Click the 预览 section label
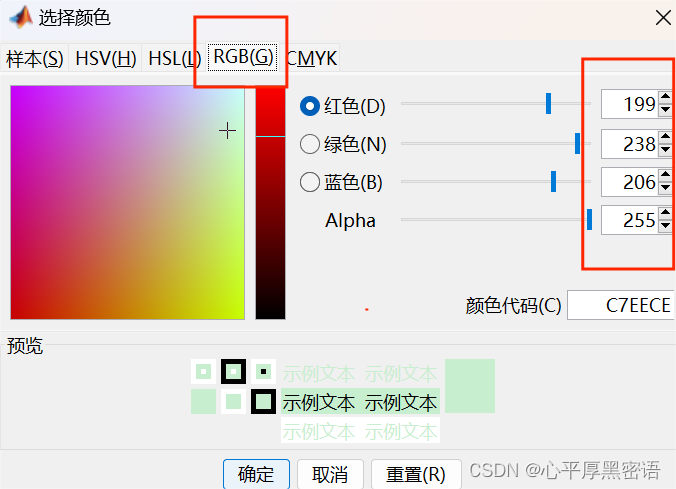This screenshot has width=676, height=489. coord(25,346)
